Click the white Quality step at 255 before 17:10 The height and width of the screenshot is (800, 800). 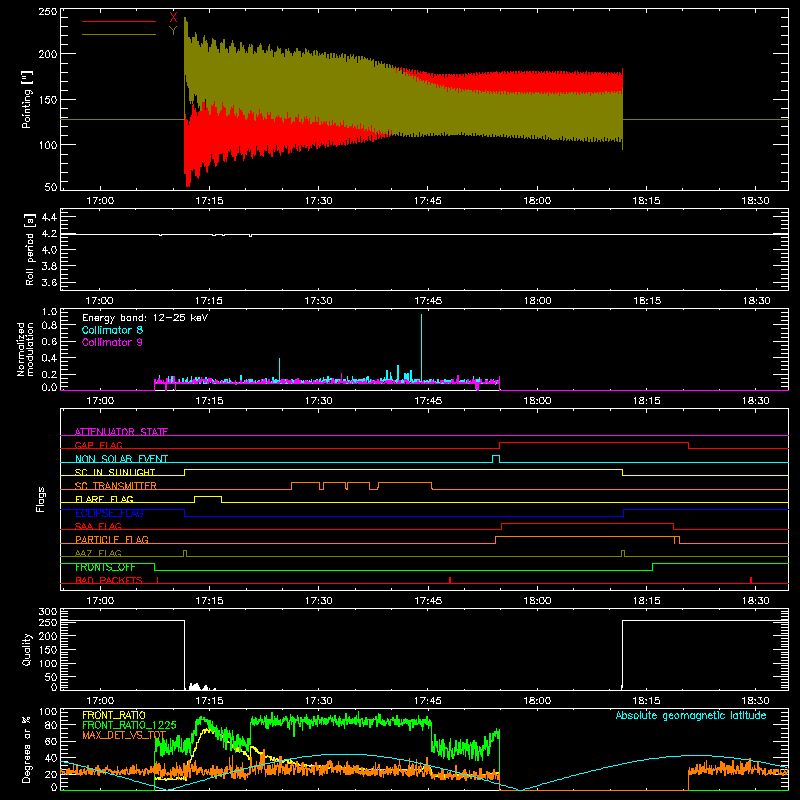point(122,620)
